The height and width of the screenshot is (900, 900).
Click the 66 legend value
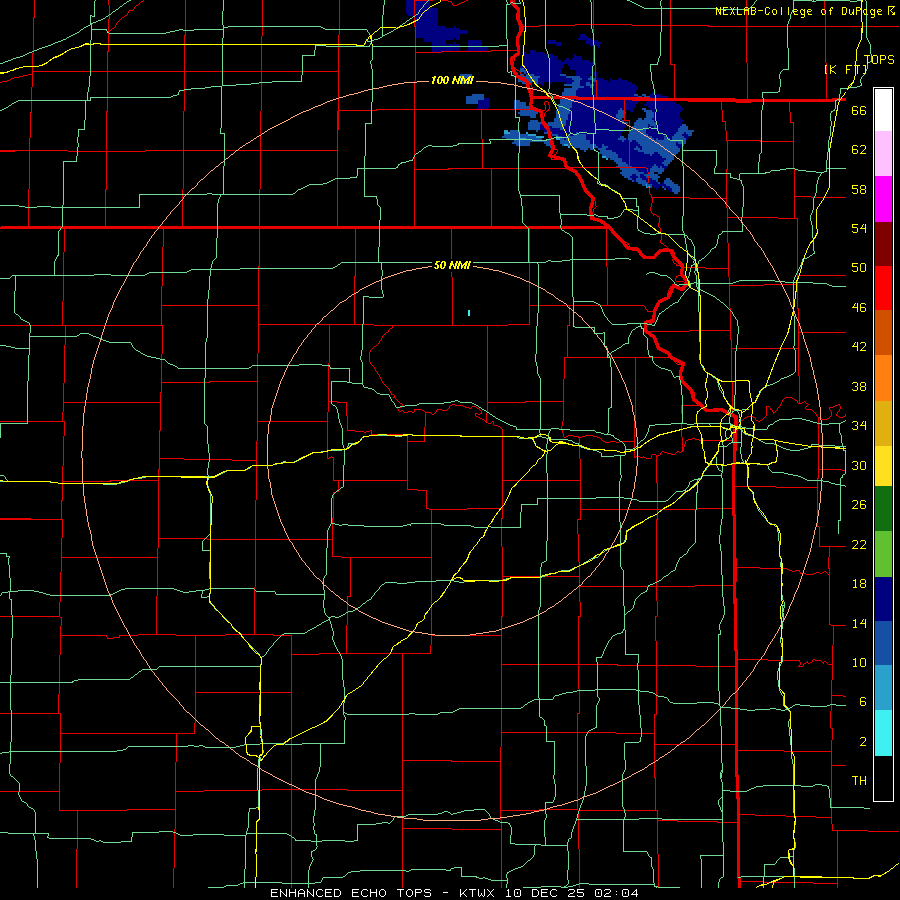[859, 110]
